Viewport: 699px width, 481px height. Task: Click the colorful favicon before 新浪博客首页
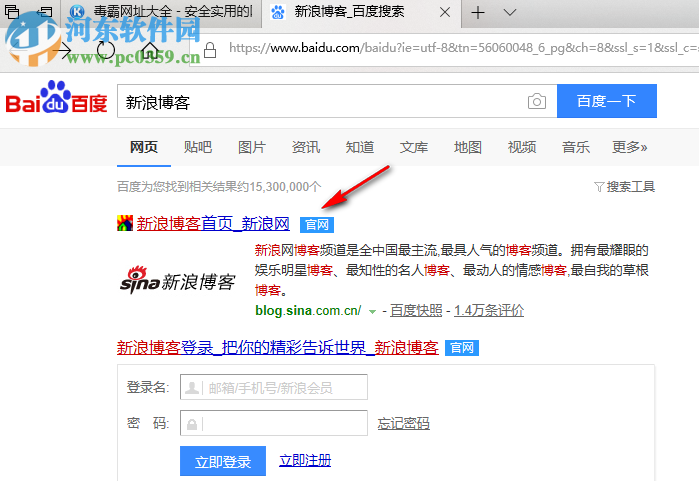tap(125, 223)
